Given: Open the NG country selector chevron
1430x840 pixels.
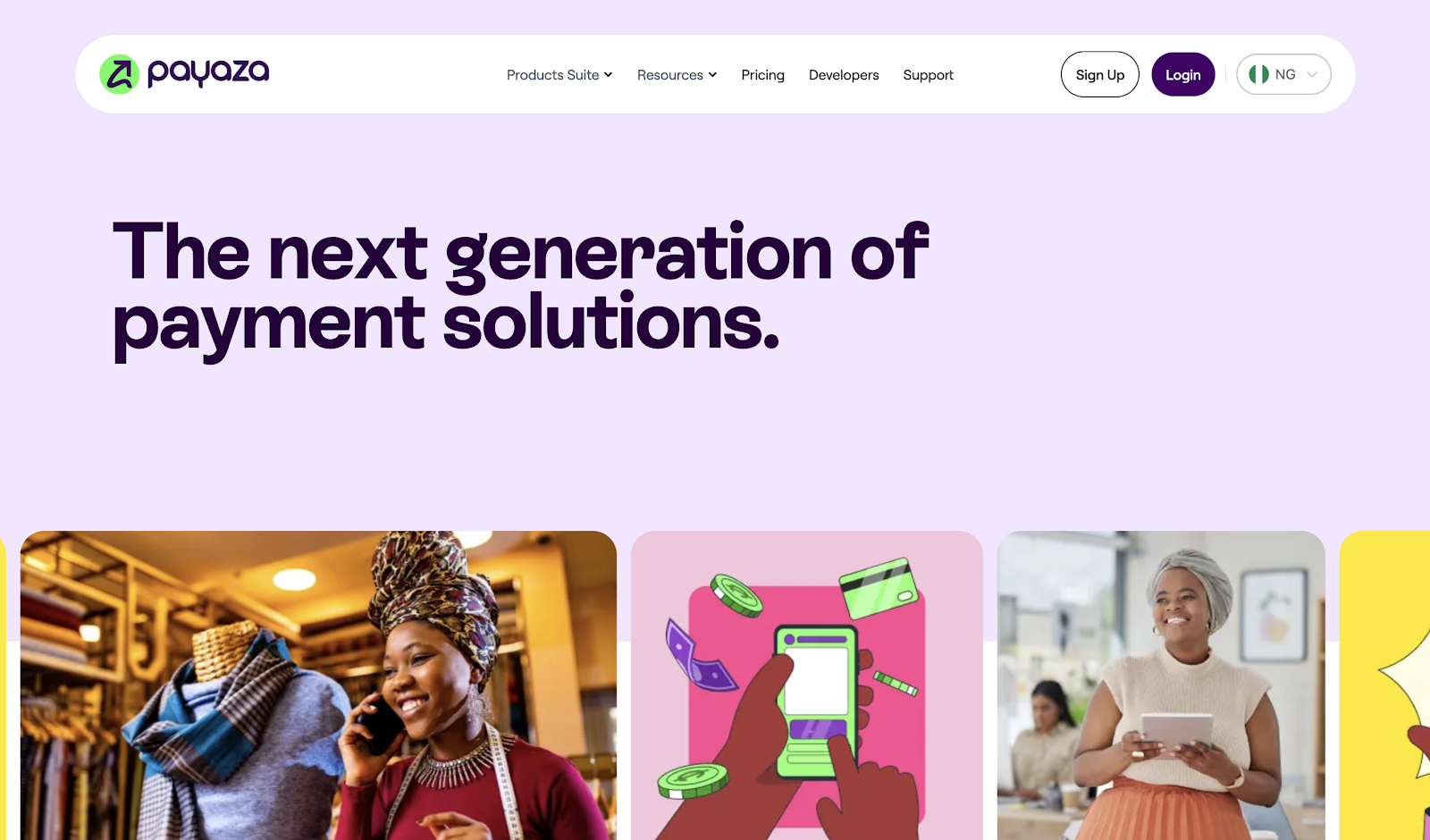Looking at the screenshot, I should tap(1312, 74).
